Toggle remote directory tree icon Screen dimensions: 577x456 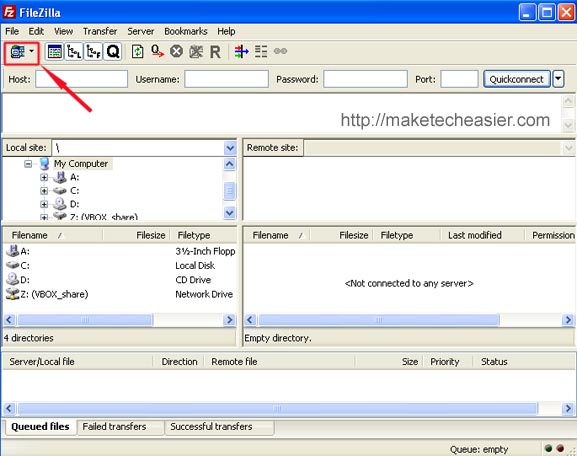(x=93, y=52)
